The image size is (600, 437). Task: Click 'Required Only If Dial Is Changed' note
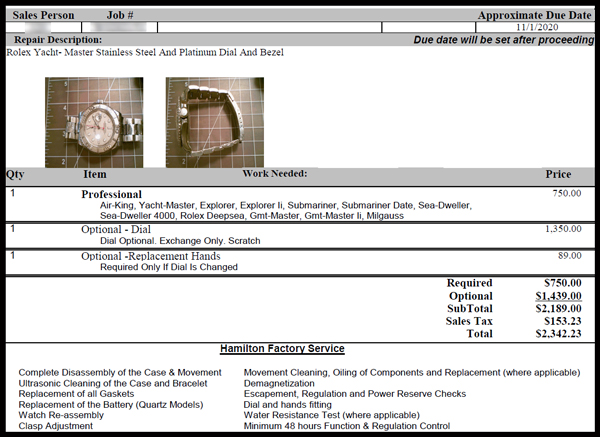pos(169,267)
